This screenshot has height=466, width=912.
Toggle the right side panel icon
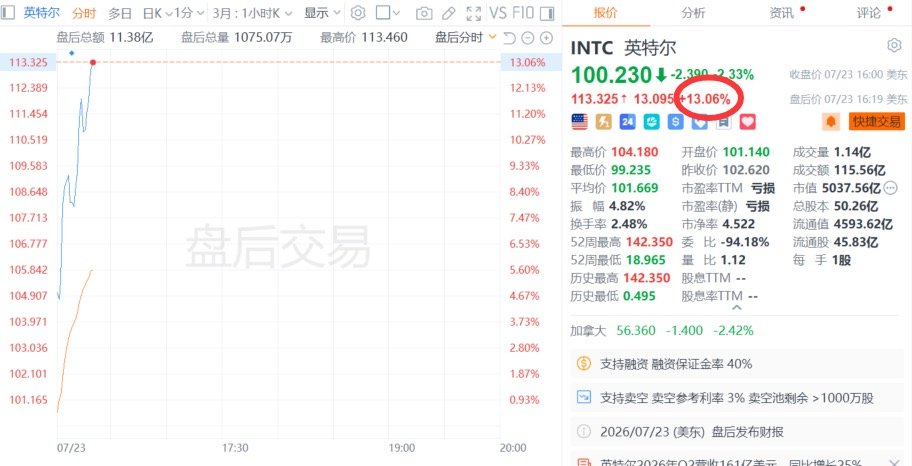547,13
